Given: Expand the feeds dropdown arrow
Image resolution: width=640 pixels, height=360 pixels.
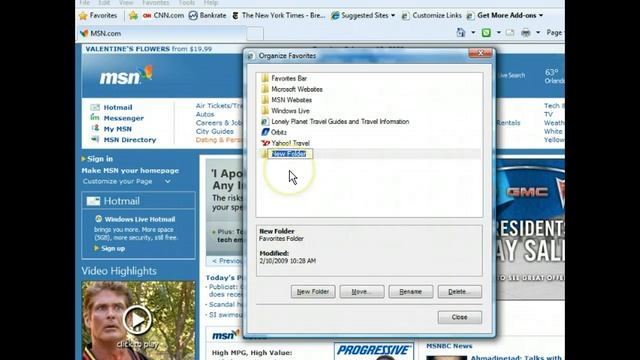Looking at the screenshot, I should [498, 33].
